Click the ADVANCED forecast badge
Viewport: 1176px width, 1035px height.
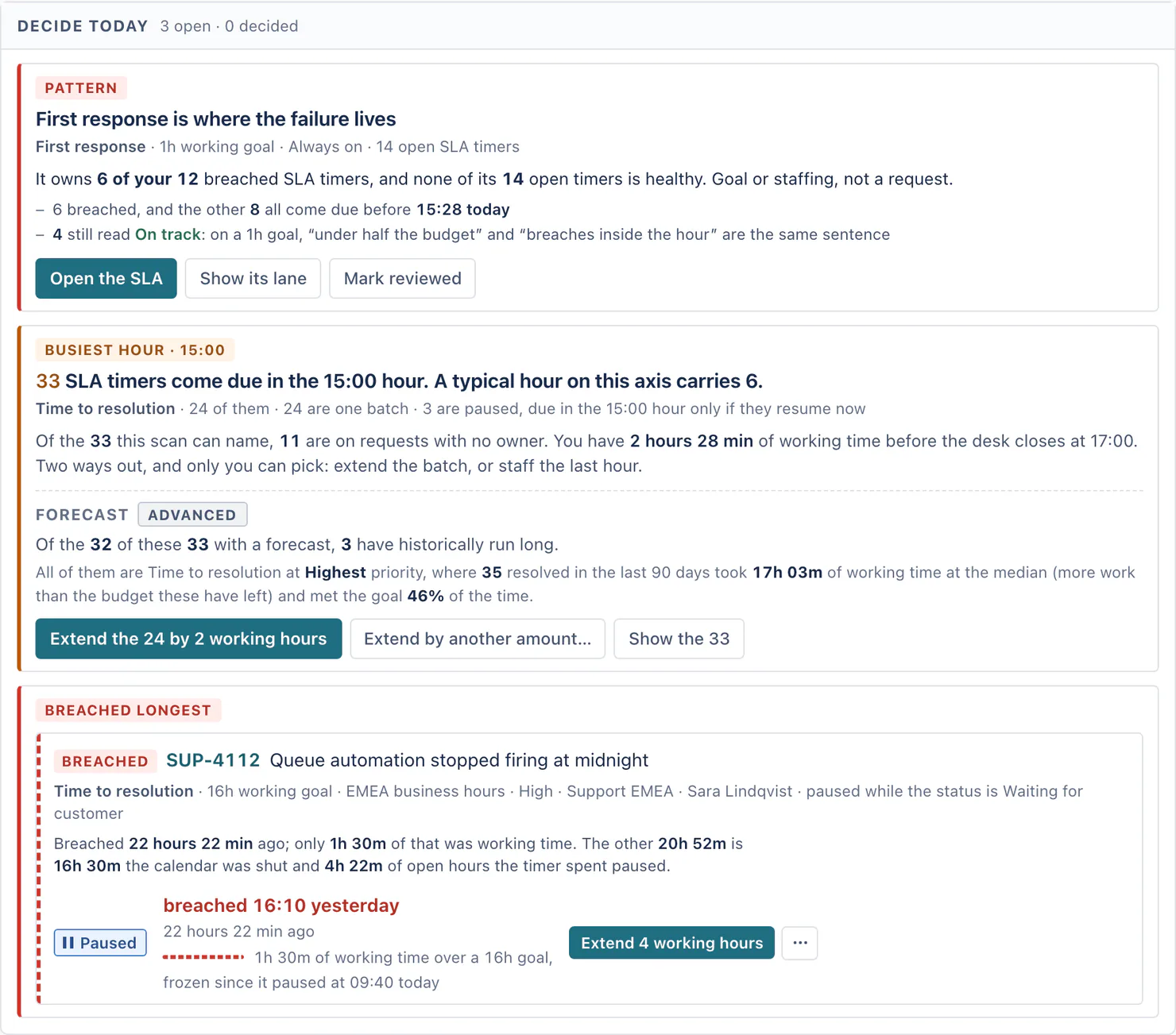[x=192, y=515]
